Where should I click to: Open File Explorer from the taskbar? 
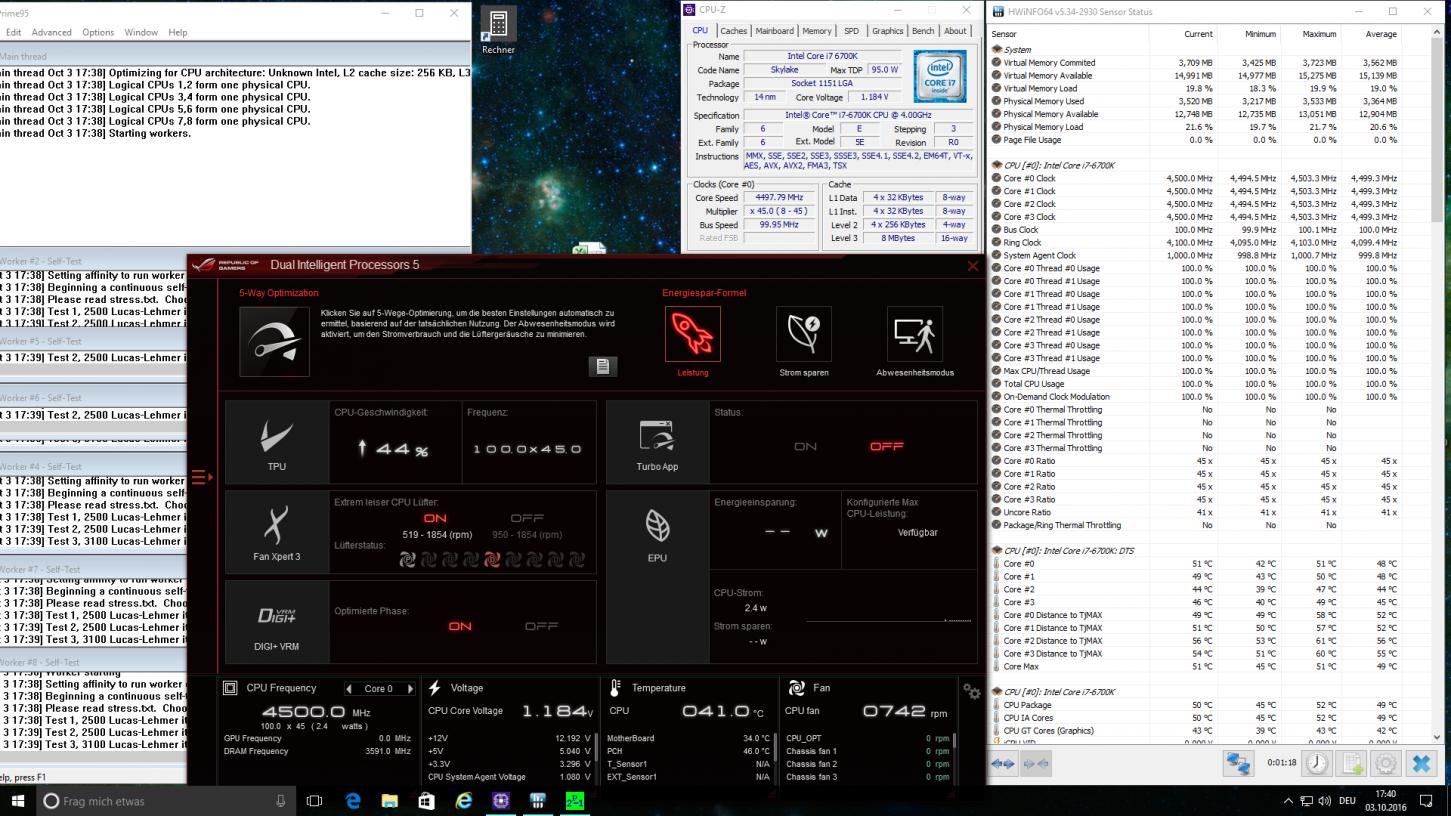(390, 801)
